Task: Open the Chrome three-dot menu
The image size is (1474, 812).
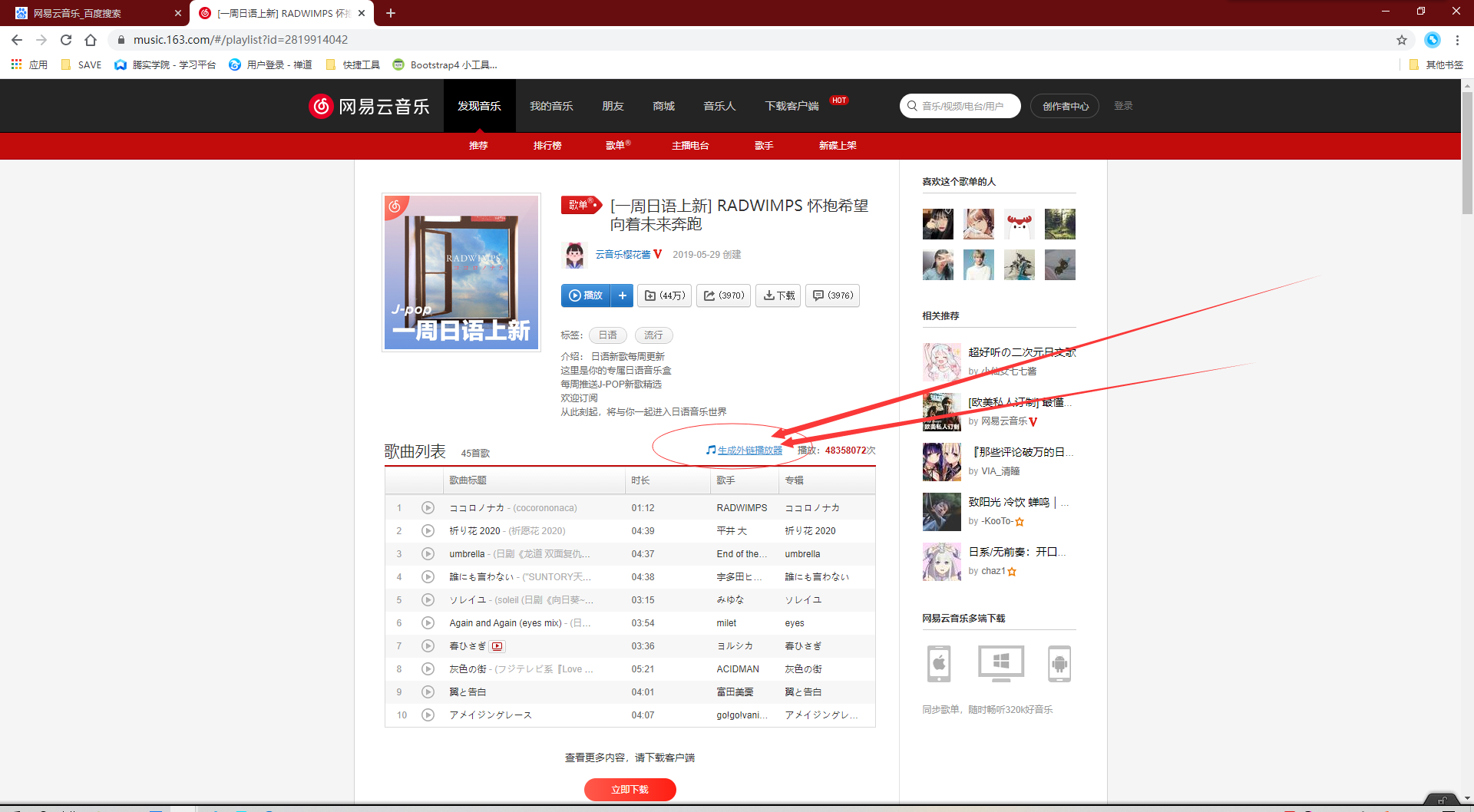Action: click(x=1457, y=40)
